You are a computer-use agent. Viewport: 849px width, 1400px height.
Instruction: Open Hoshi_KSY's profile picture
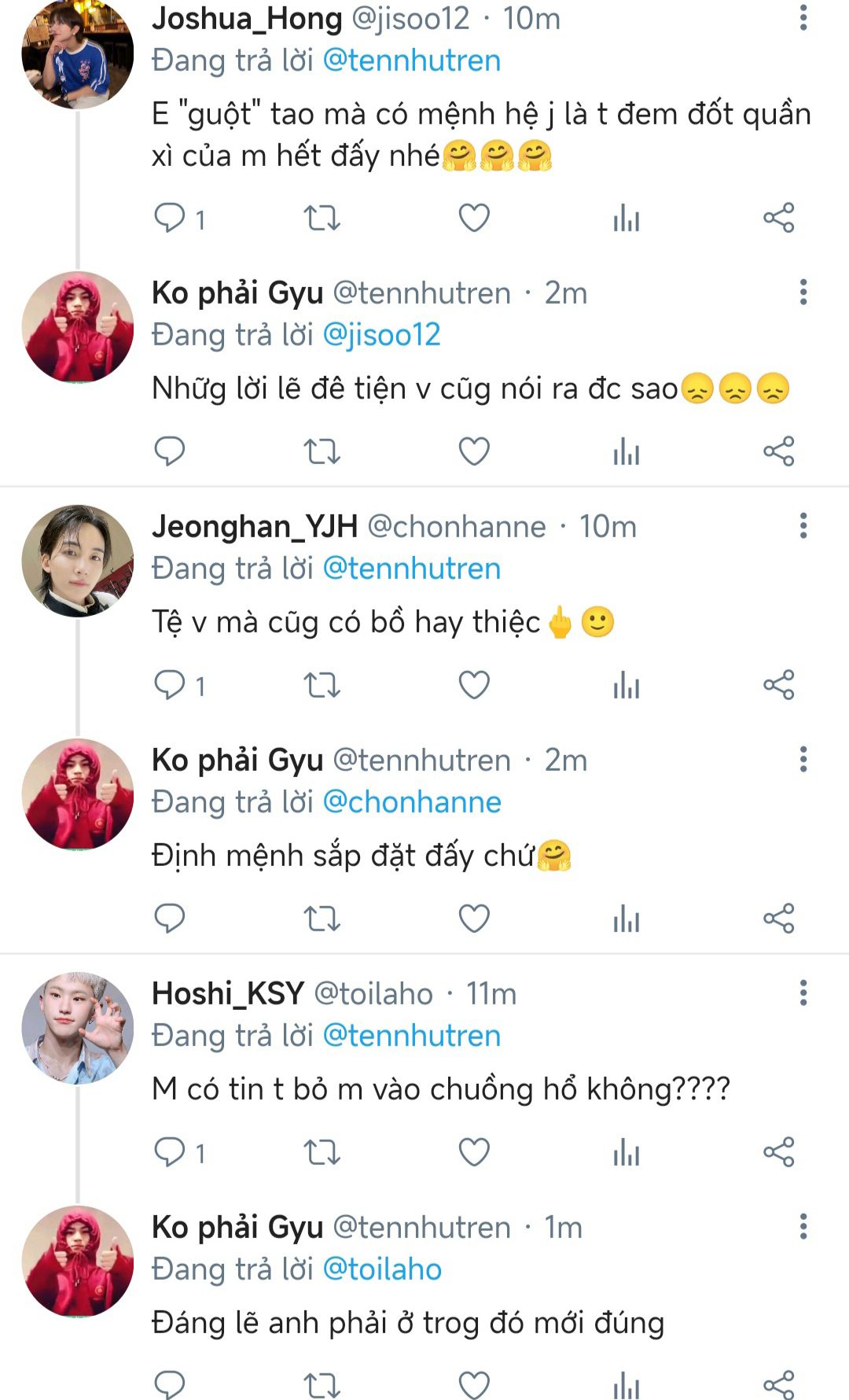coord(77,1029)
